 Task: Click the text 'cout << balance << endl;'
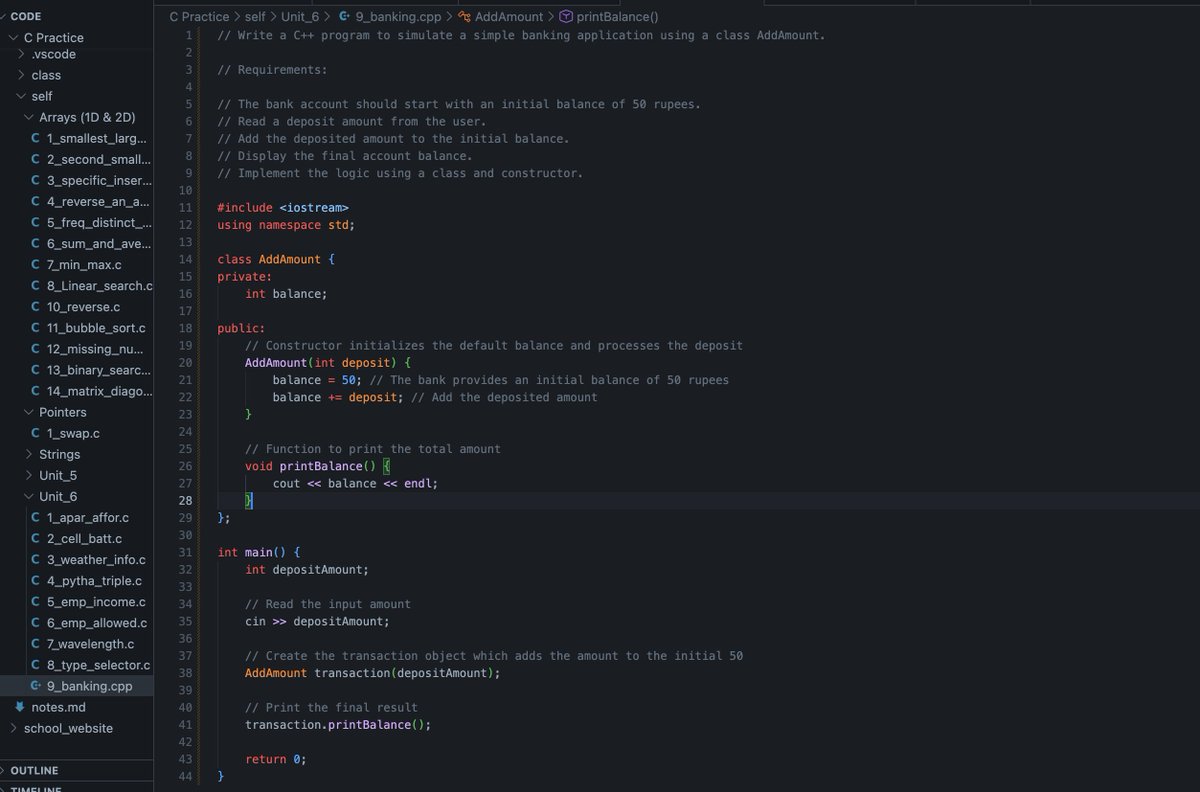click(356, 483)
